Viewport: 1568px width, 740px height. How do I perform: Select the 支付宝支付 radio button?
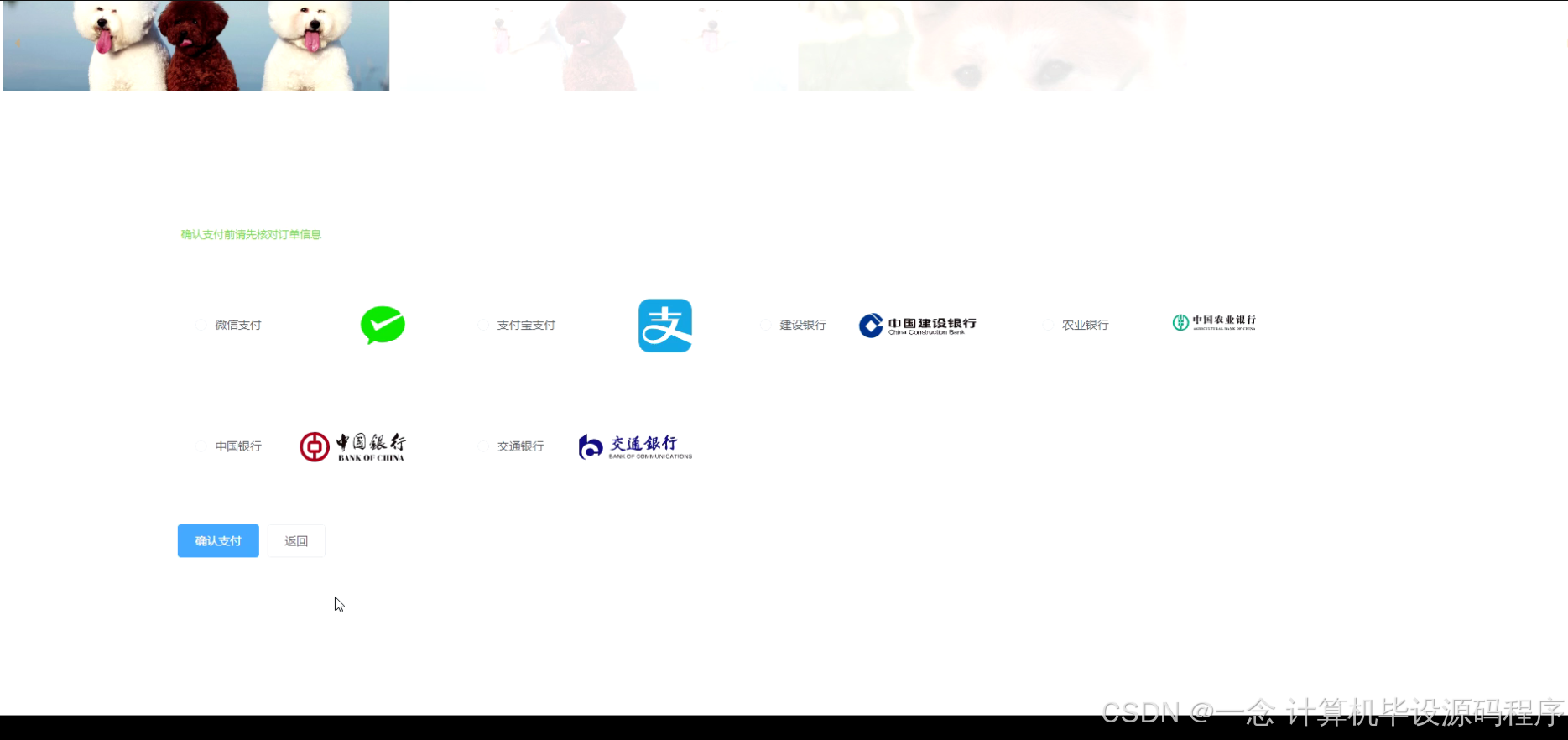point(483,325)
